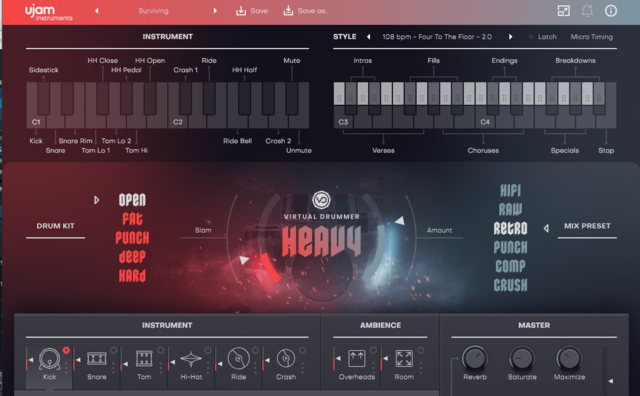
Task: Click the window resize icon in header
Action: (x=564, y=11)
